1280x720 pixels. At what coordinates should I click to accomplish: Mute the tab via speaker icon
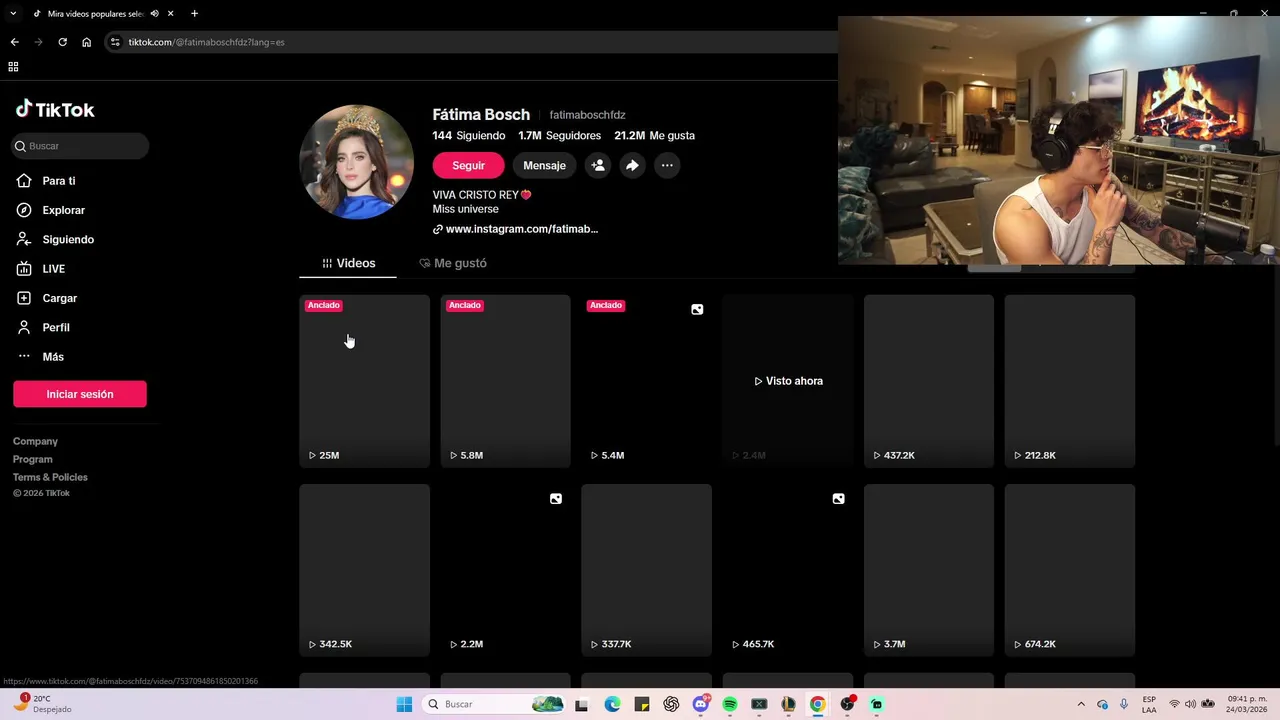[x=154, y=14]
